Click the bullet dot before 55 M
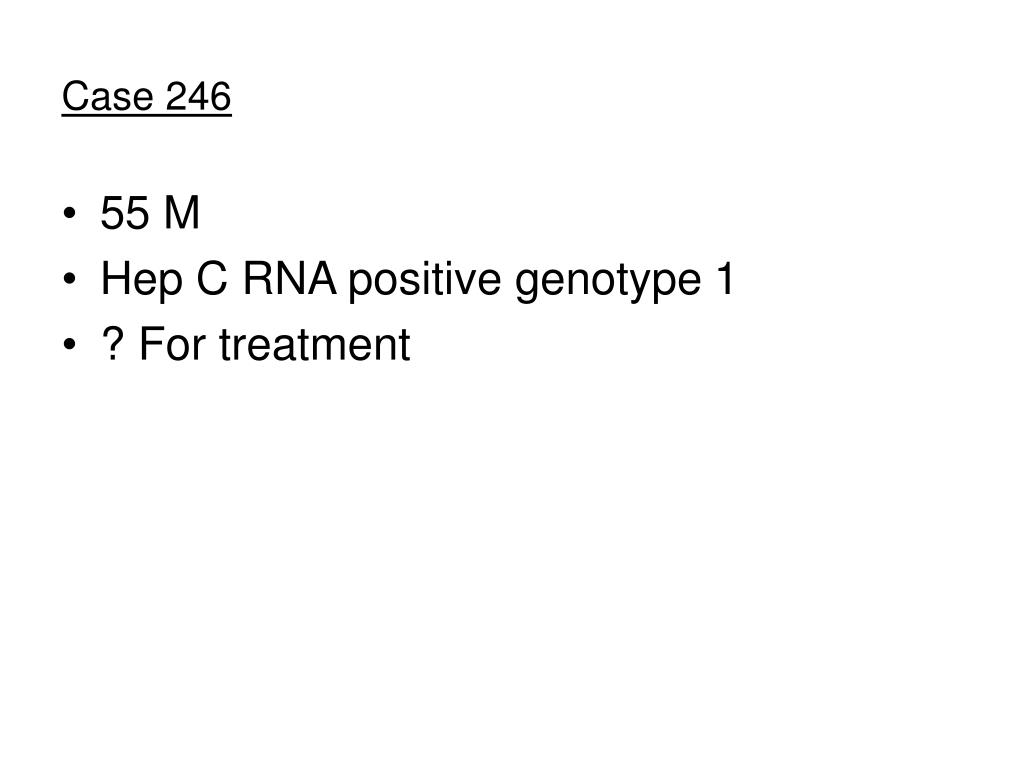Viewport: 1024px width, 768px height. tap(70, 214)
